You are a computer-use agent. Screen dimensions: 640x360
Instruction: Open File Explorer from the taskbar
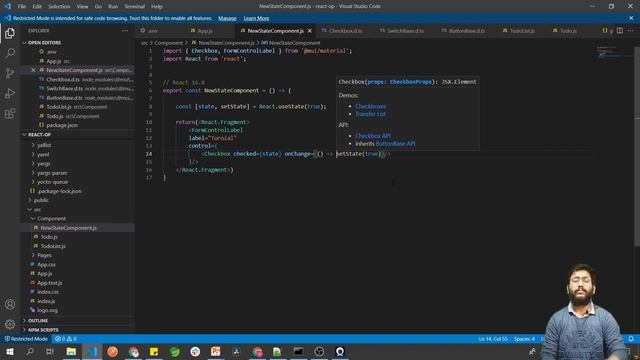(71, 351)
